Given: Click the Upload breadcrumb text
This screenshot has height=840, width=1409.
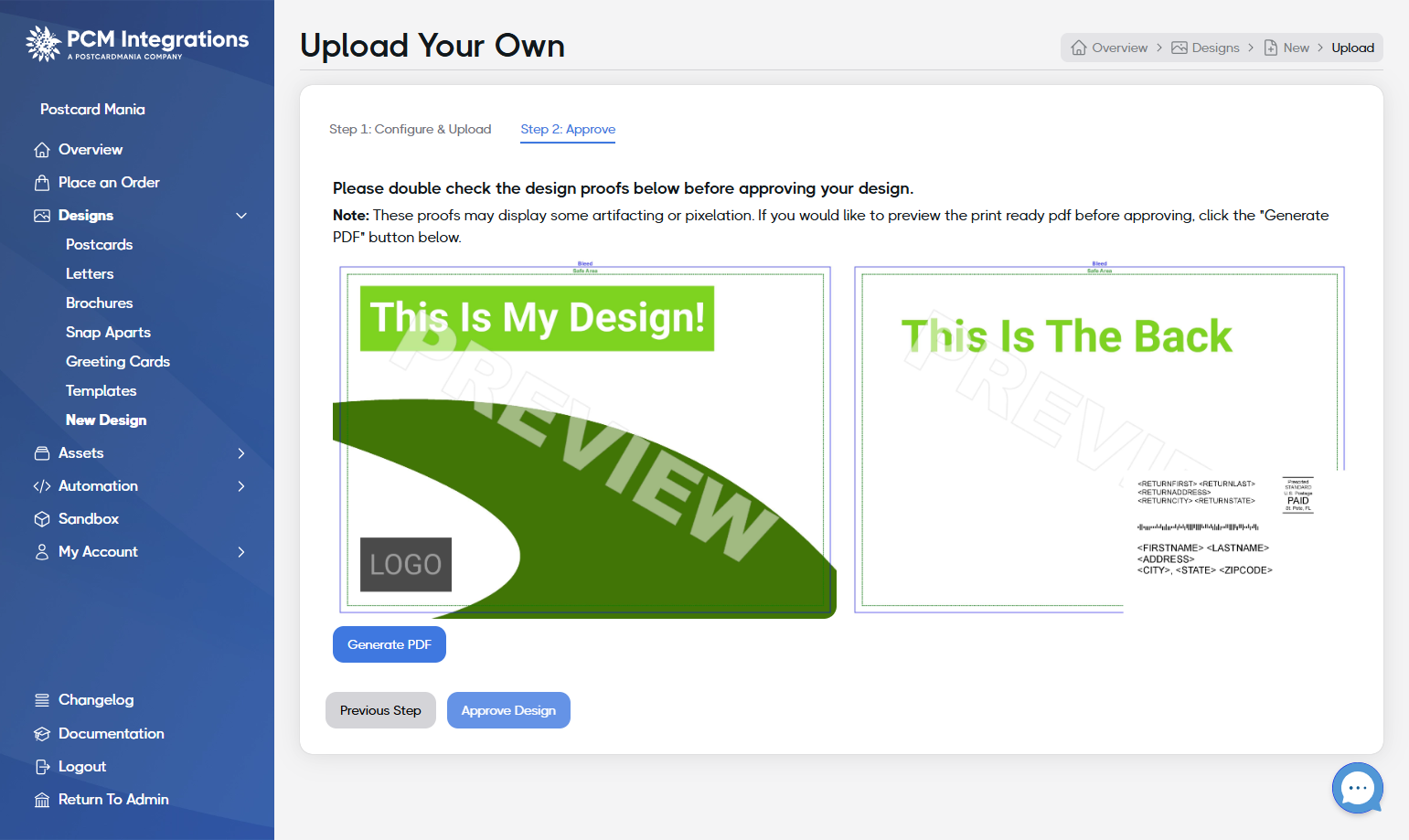Looking at the screenshot, I should point(1352,48).
